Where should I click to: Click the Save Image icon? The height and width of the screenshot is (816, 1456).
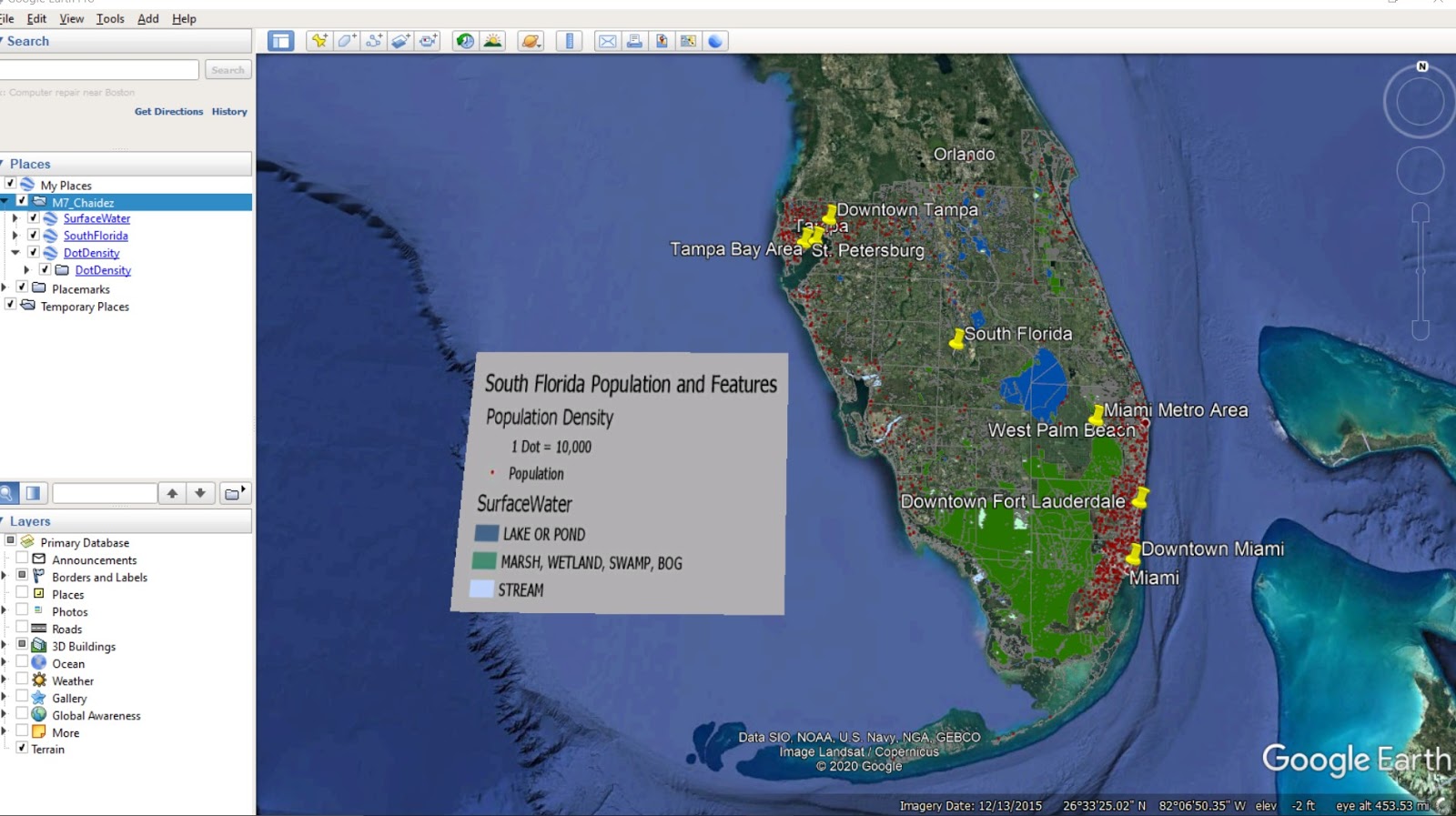coord(662,41)
